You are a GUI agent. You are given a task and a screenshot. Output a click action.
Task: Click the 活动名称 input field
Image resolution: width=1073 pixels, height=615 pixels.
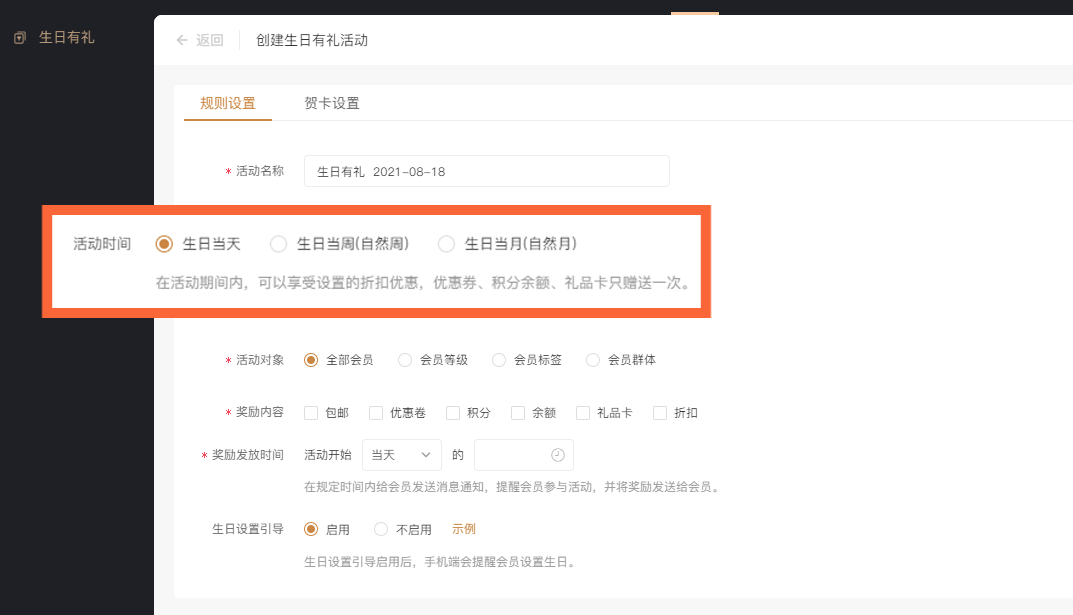point(487,171)
